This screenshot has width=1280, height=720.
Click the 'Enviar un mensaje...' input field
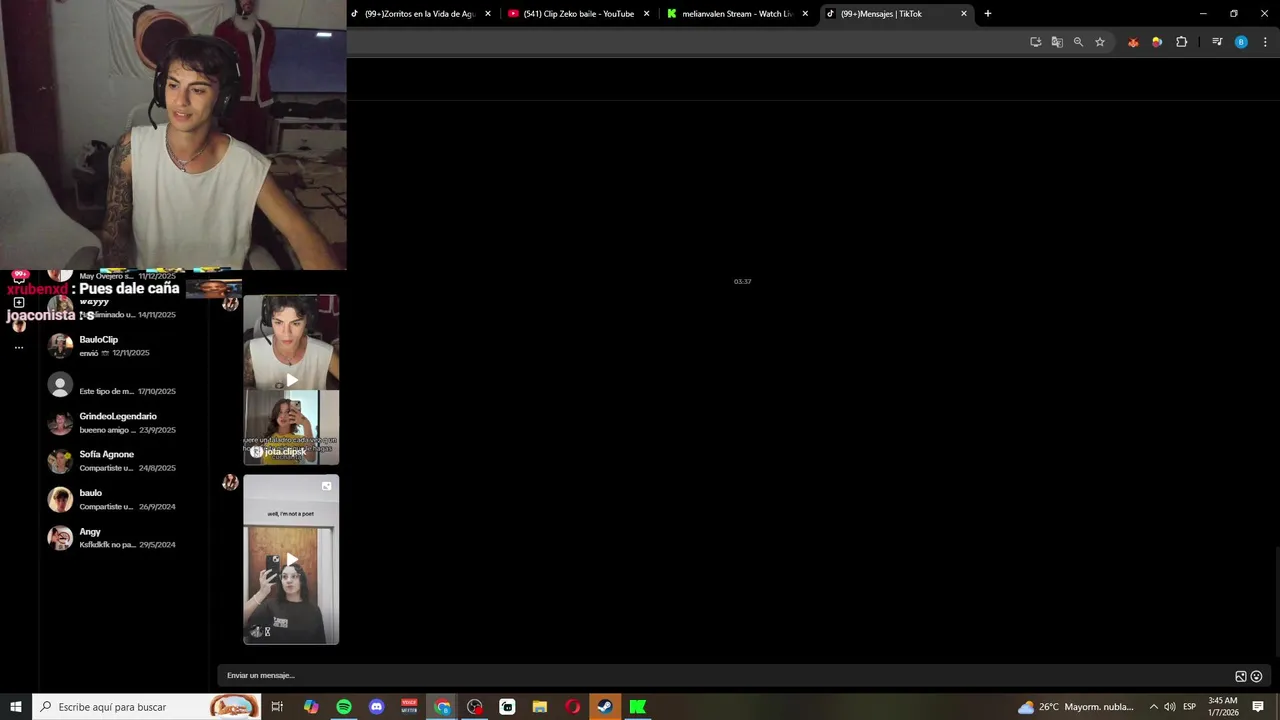point(725,676)
